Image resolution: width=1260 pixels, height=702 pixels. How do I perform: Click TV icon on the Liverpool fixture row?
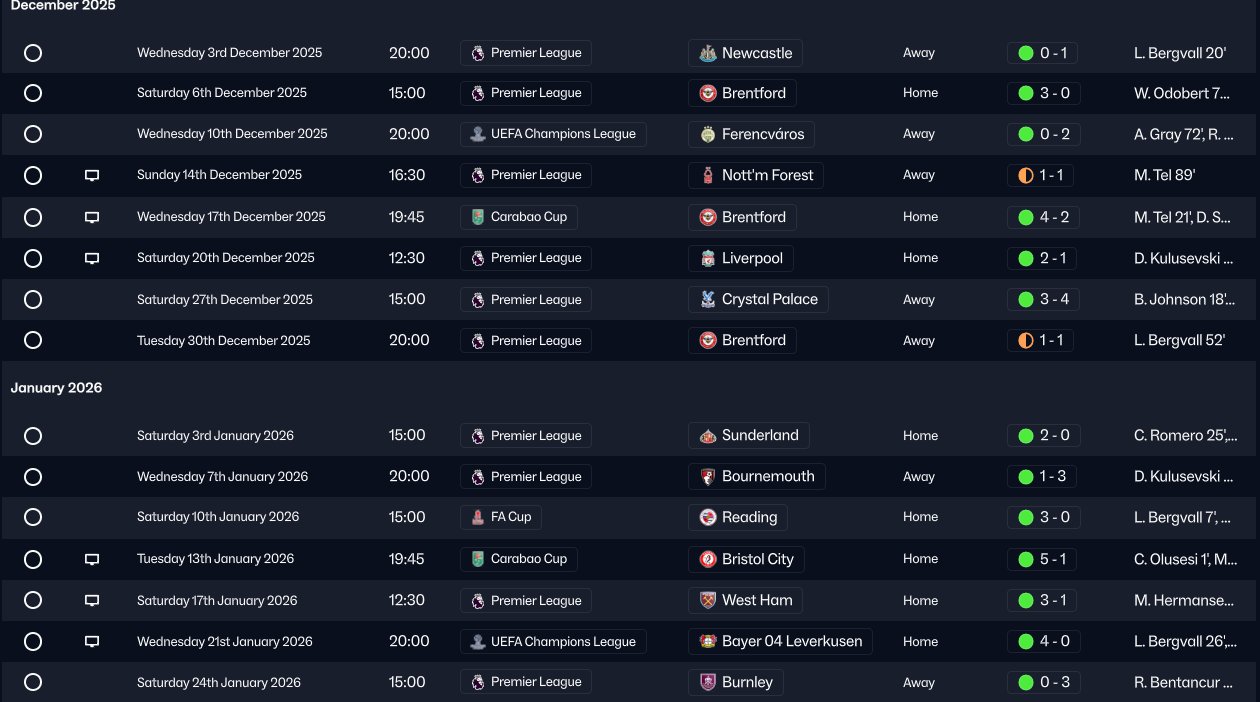[x=92, y=258]
